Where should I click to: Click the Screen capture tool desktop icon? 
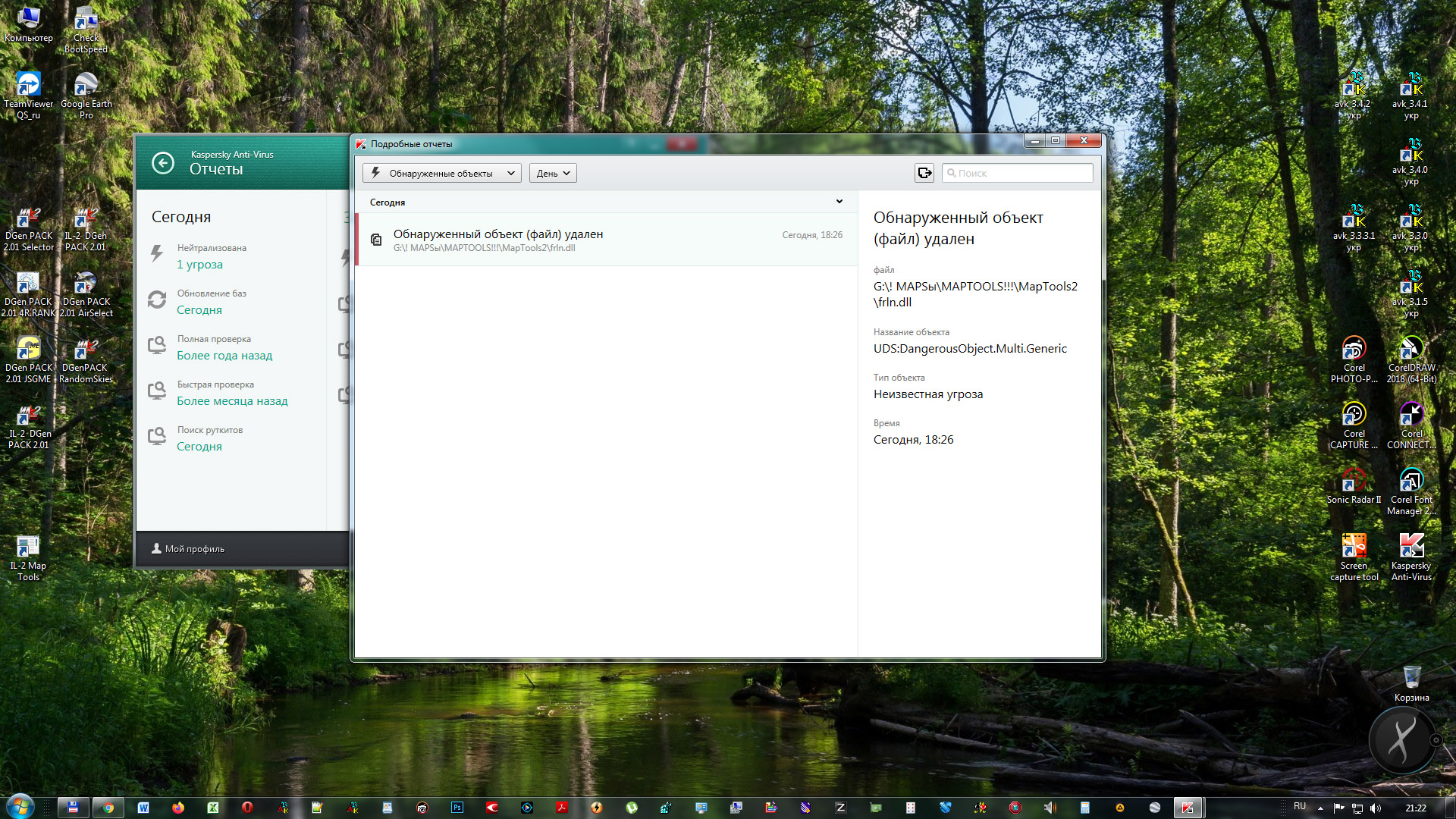[x=1354, y=547]
